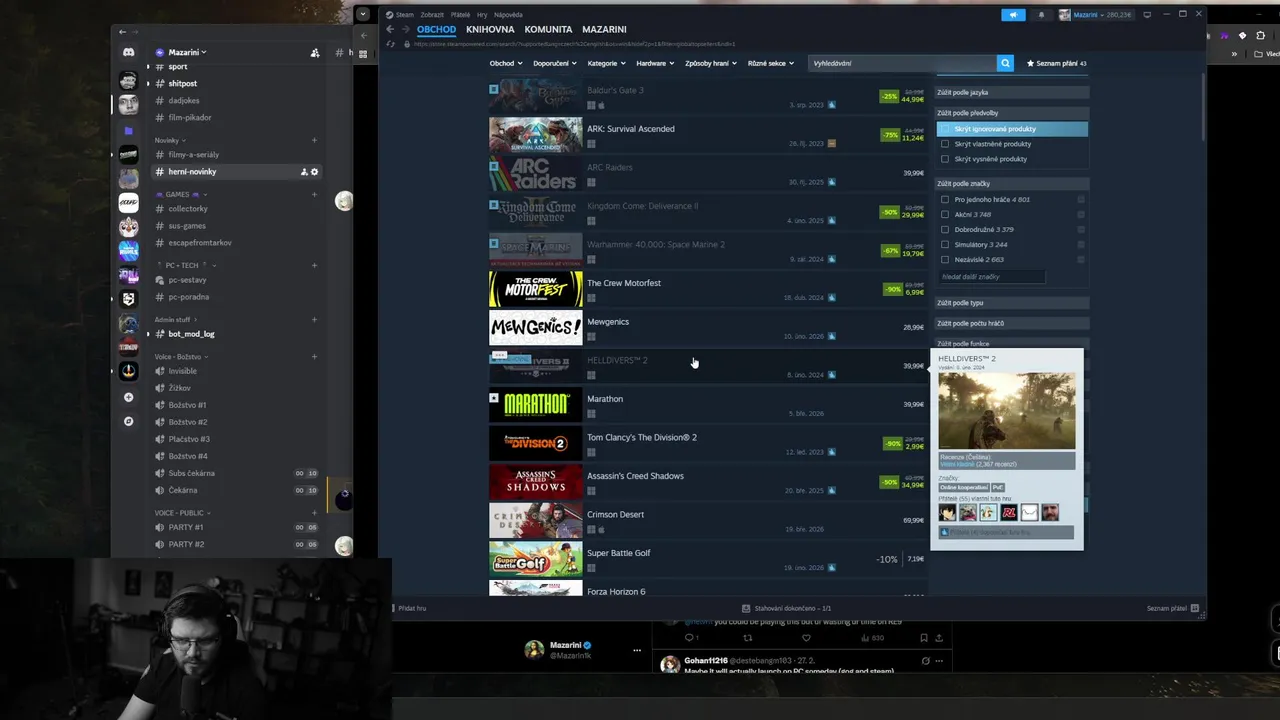Click Discord add server plus icon
Image resolution: width=1280 pixels, height=720 pixels.
(128, 398)
